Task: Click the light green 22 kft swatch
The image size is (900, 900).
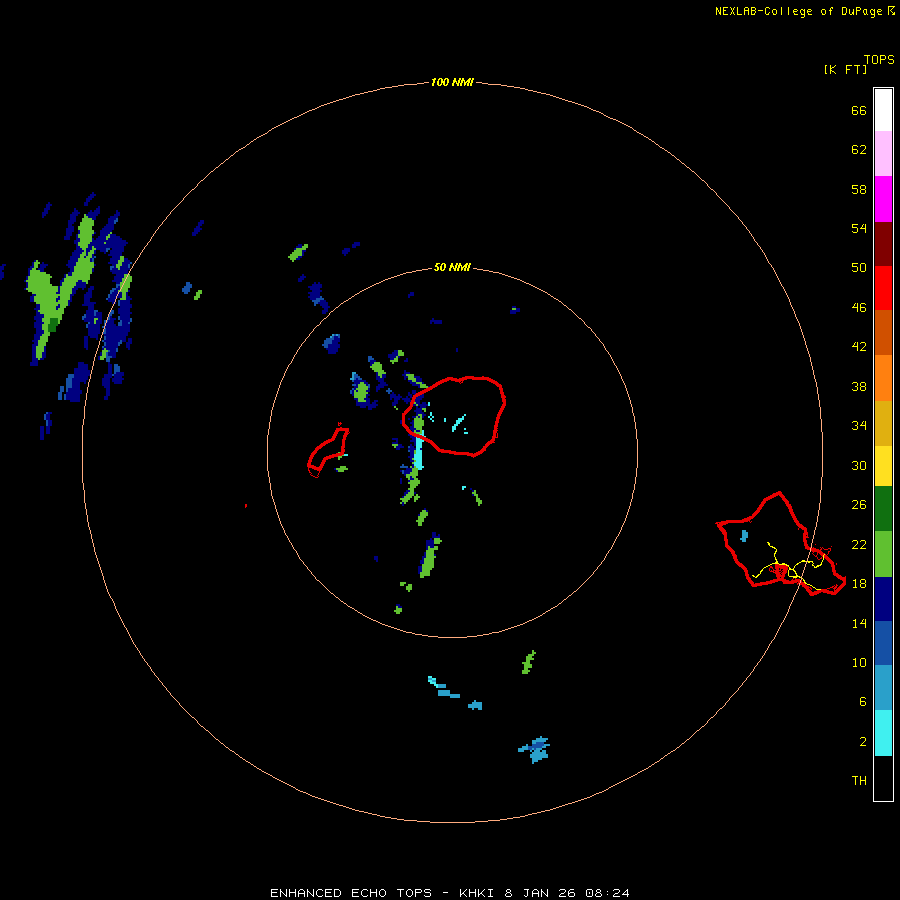Action: [x=883, y=554]
